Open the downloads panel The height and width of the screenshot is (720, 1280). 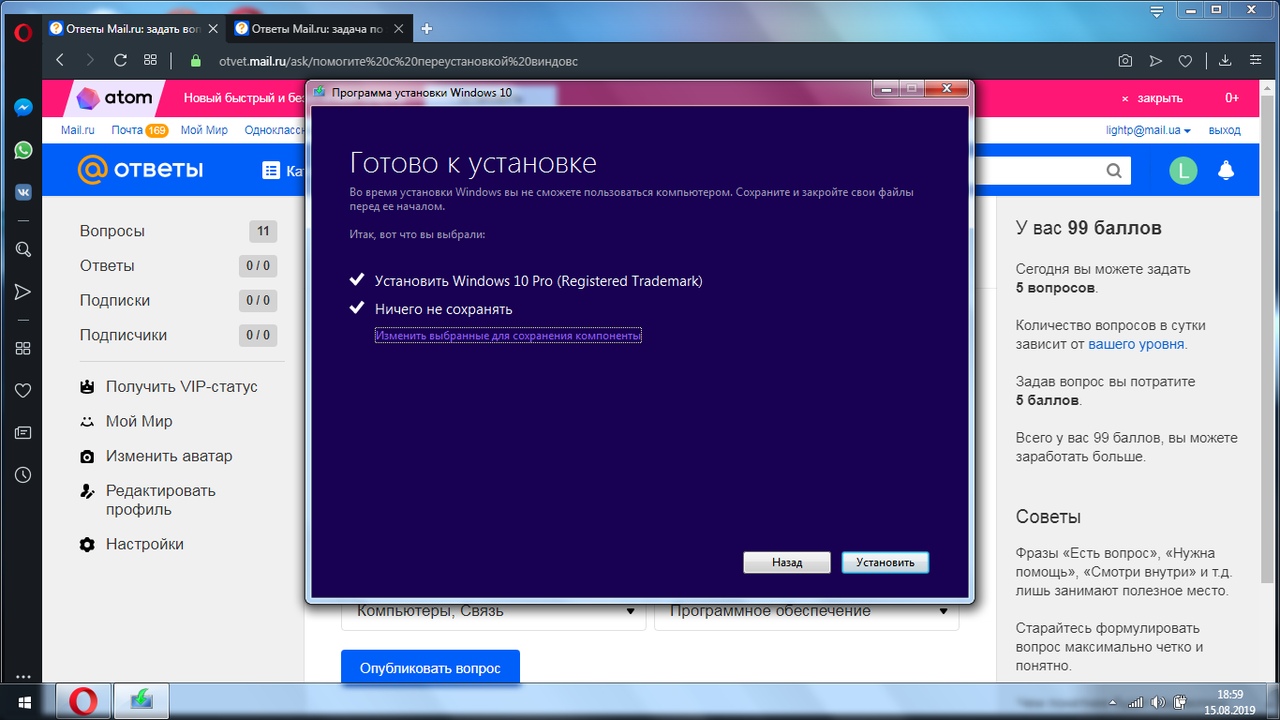point(1226,61)
